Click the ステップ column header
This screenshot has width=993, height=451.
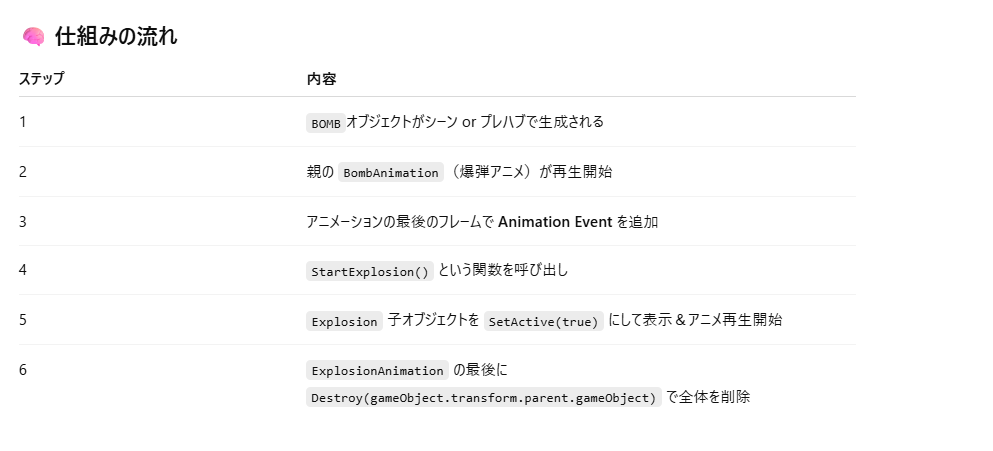41,79
